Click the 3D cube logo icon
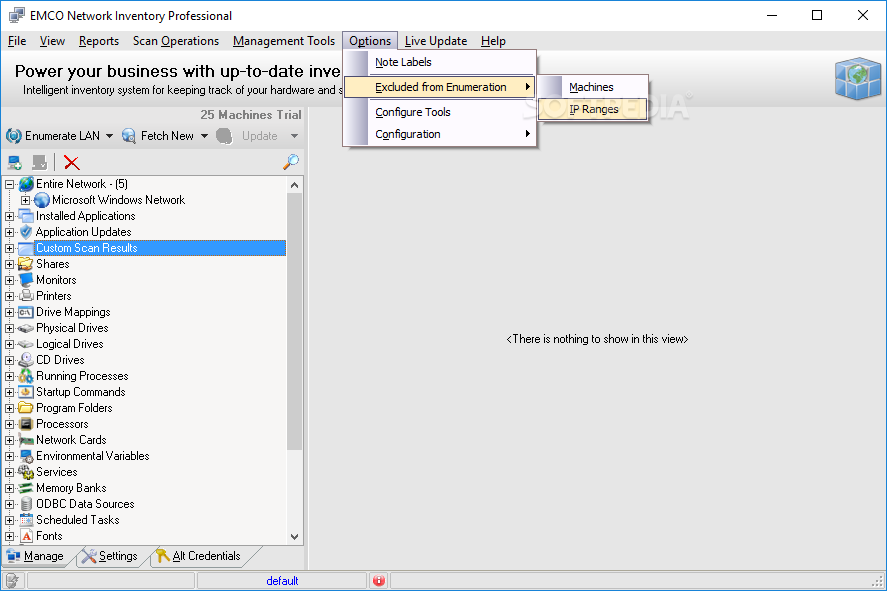Screen dimensions: 887x591 click(858, 78)
